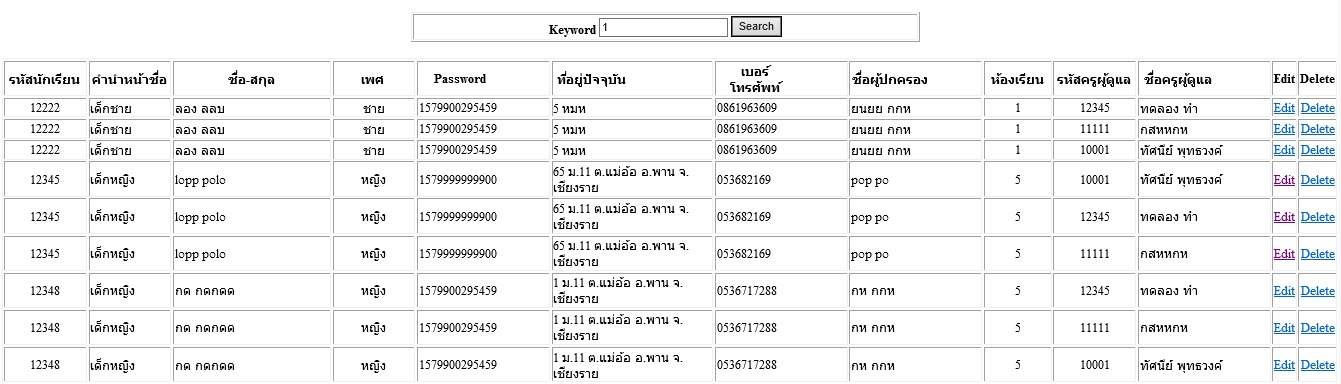This screenshot has width=1341, height=384.
Task: Click guardian pop po in teacher 12345 row
Action: (869, 217)
